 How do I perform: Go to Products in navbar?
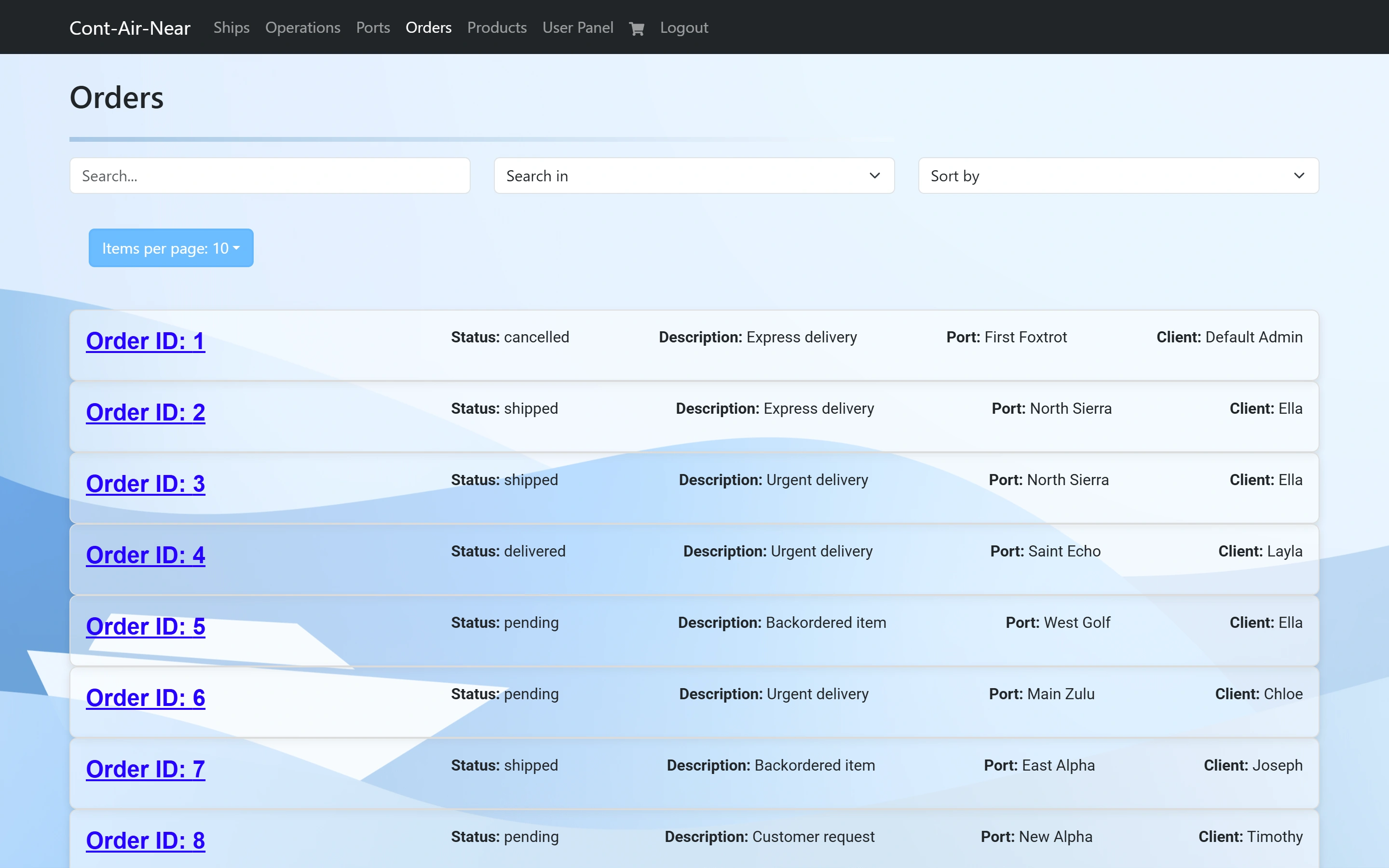pos(497,27)
